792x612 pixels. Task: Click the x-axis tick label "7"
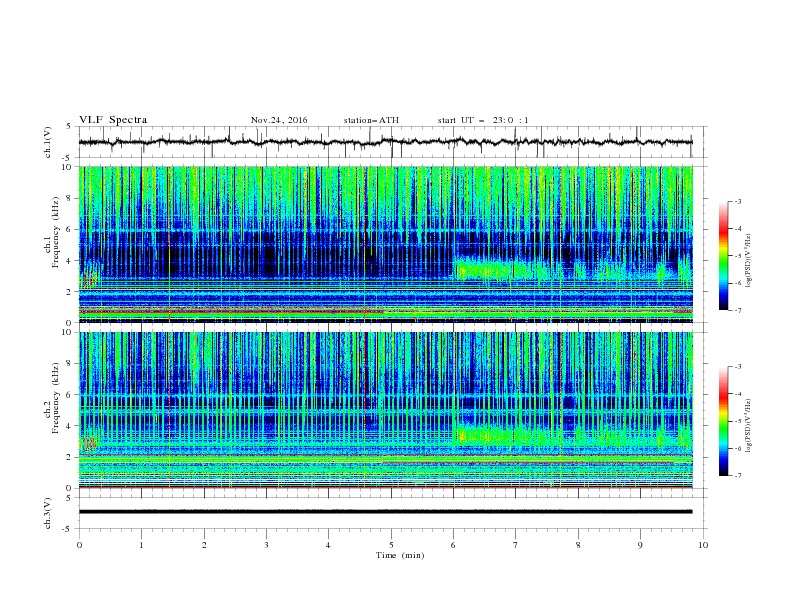click(x=516, y=545)
